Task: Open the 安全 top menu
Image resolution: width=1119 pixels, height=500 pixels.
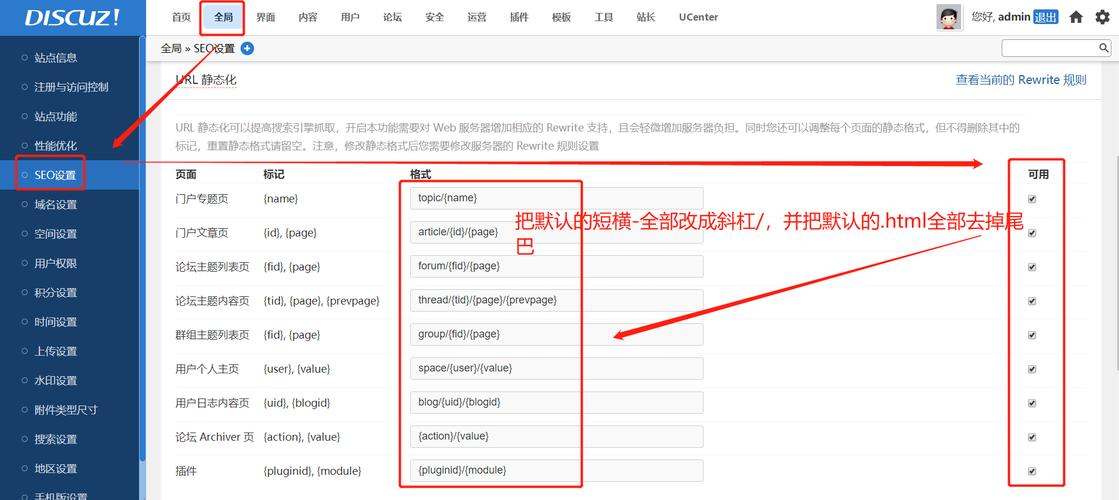Action: tap(435, 17)
